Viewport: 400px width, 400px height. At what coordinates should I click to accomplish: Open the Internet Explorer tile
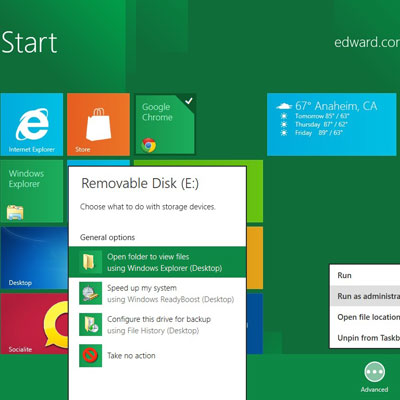[32, 124]
